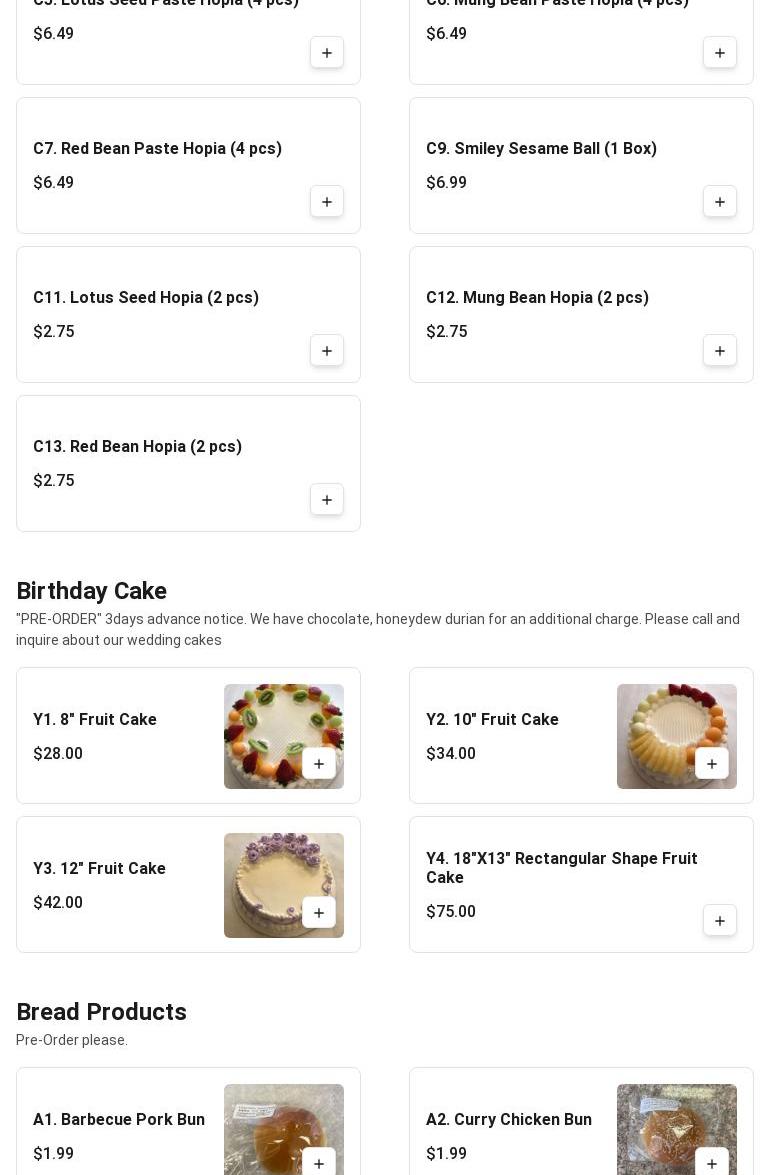Open the C9 Smiley Sesame Ball item title
The image size is (770, 1175).
click(541, 148)
